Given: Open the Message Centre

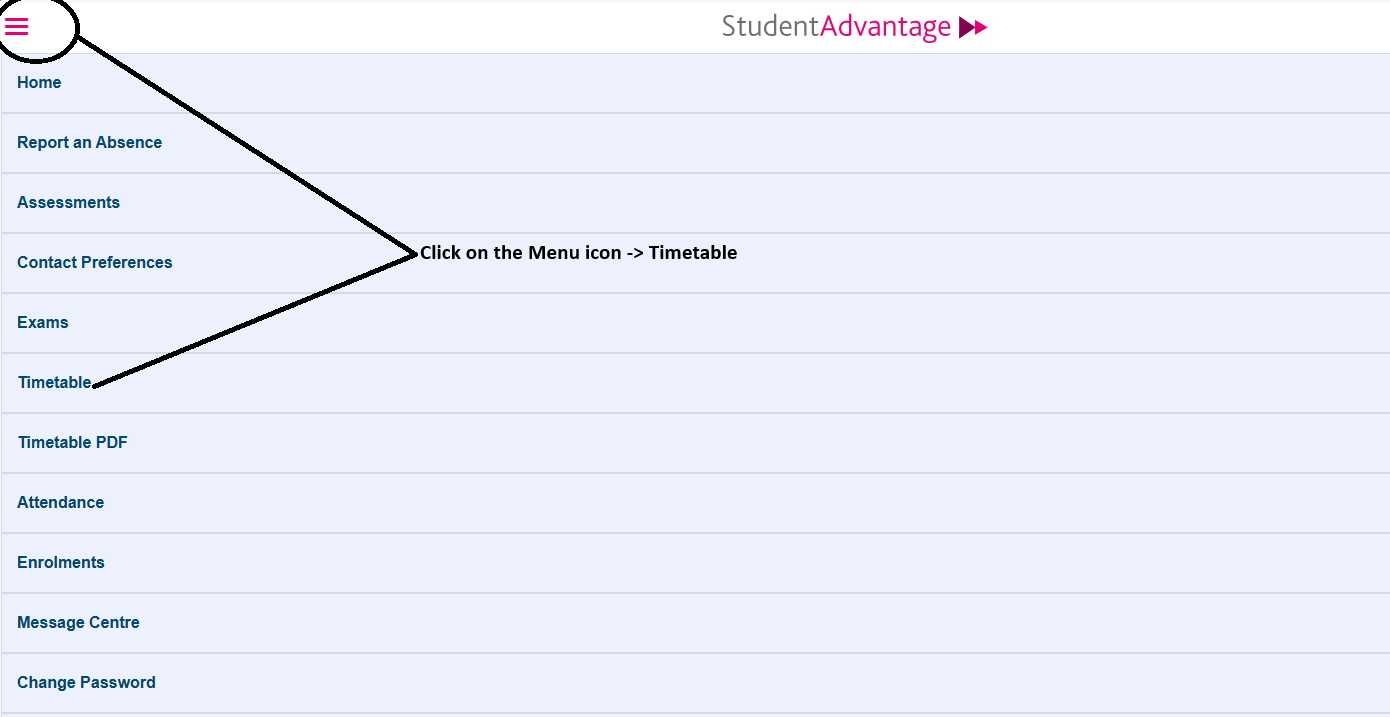Looking at the screenshot, I should (x=695, y=623).
